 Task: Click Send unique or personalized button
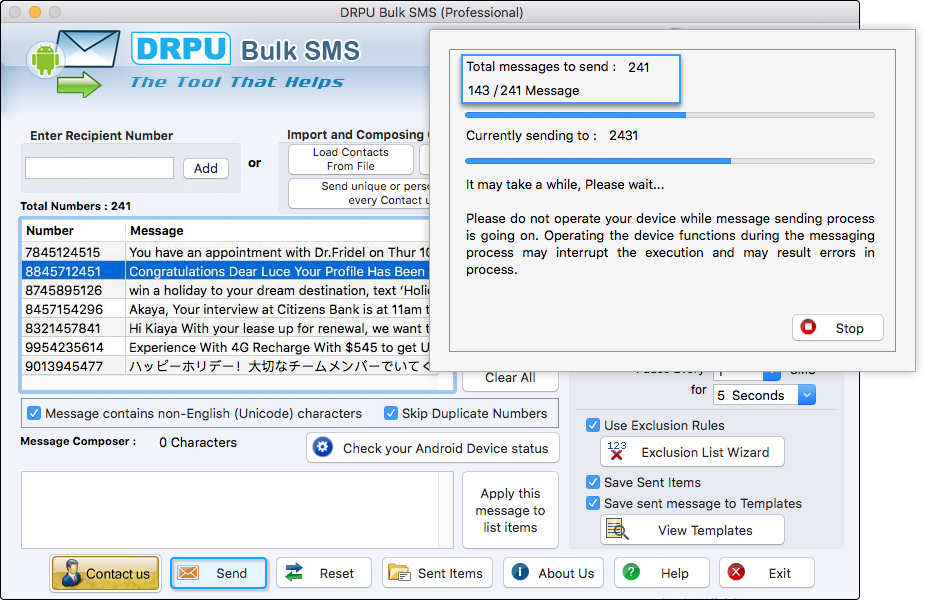coord(359,193)
